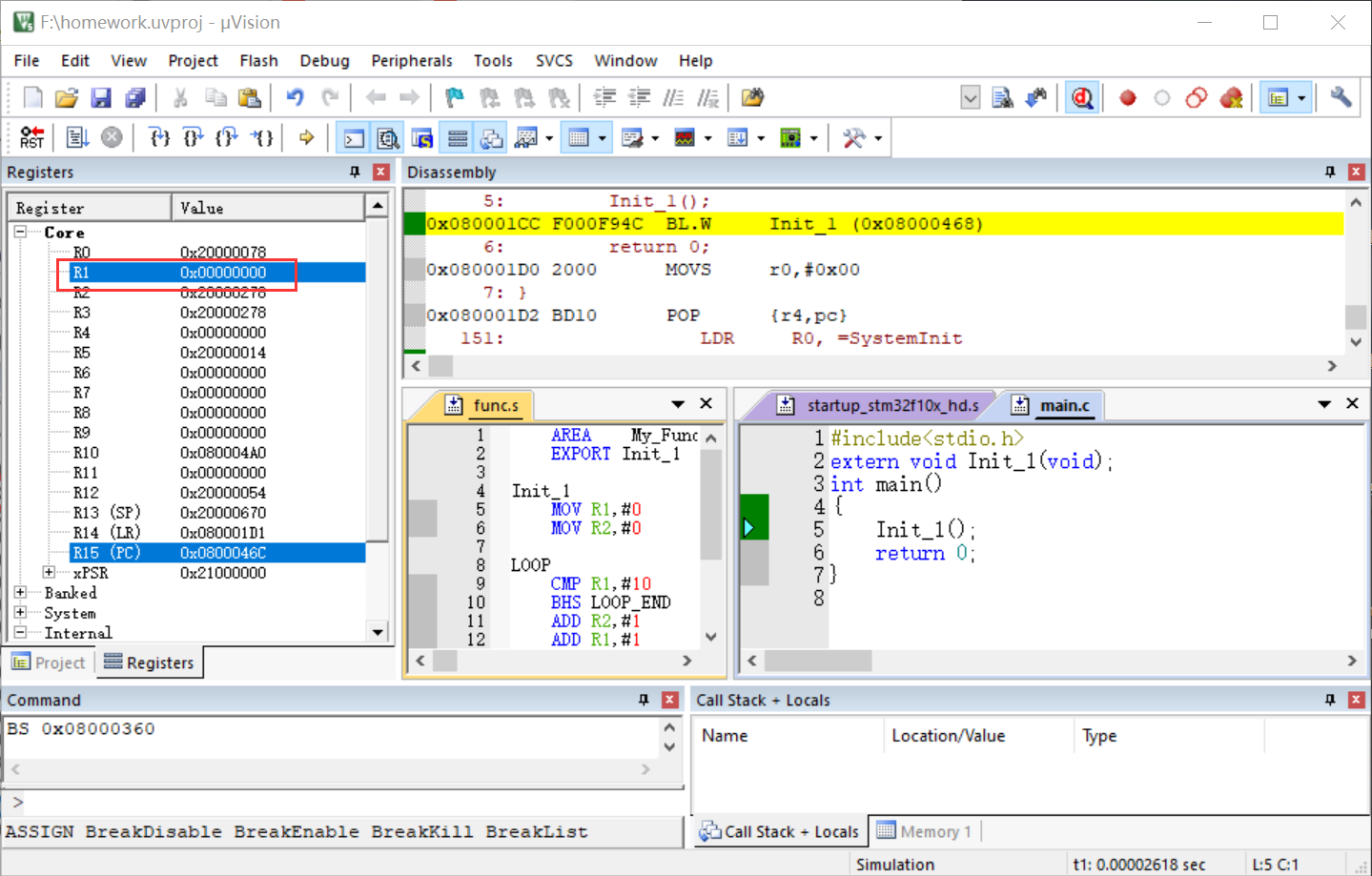Pin the Call Stack + Locals panel

click(1330, 700)
